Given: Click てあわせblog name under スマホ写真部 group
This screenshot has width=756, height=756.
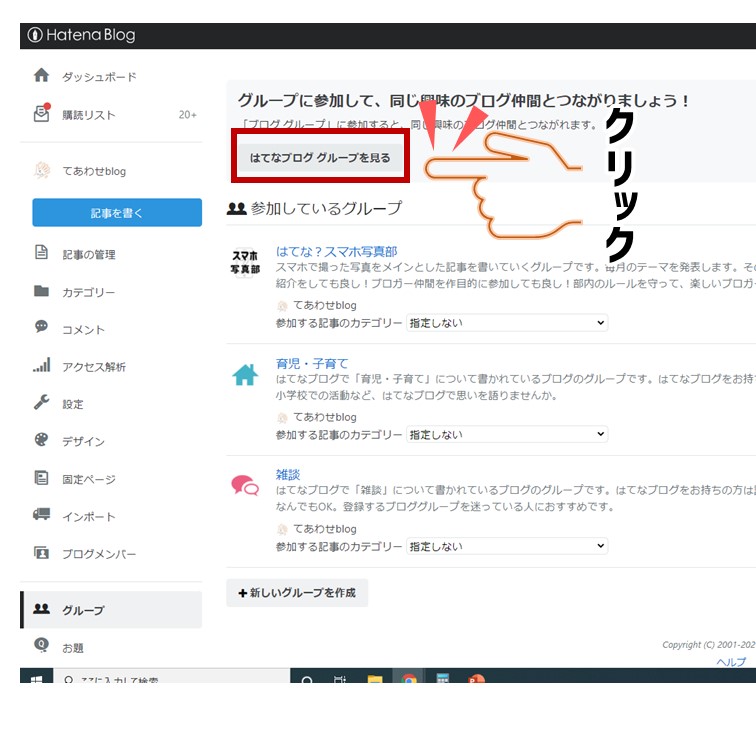Looking at the screenshot, I should click(x=325, y=305).
